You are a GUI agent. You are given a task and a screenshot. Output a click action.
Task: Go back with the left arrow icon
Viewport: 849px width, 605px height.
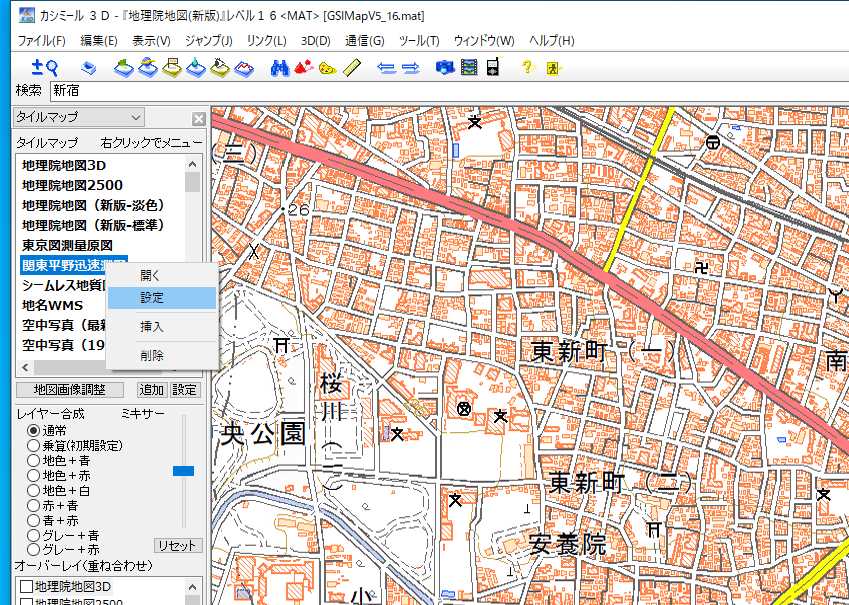[x=387, y=68]
